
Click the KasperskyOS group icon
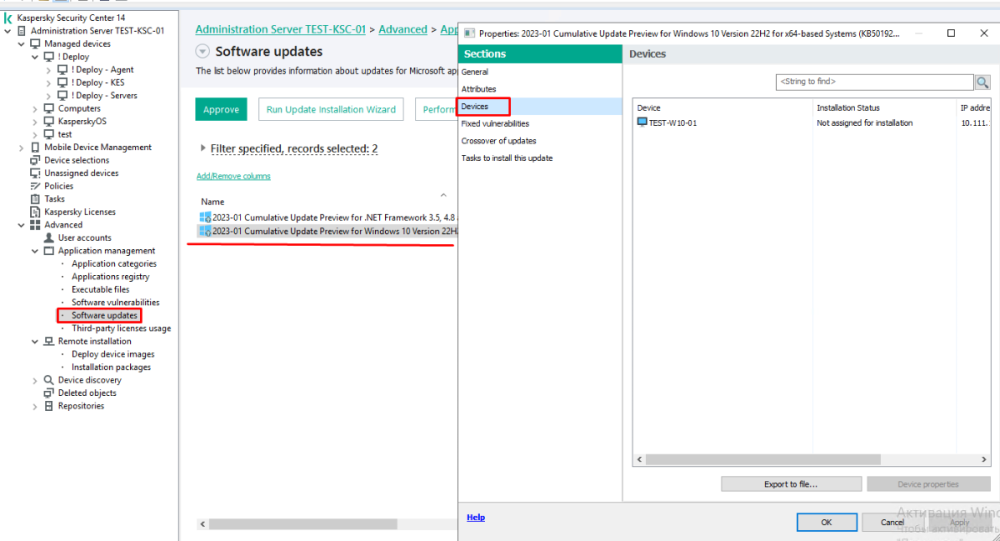(x=48, y=121)
